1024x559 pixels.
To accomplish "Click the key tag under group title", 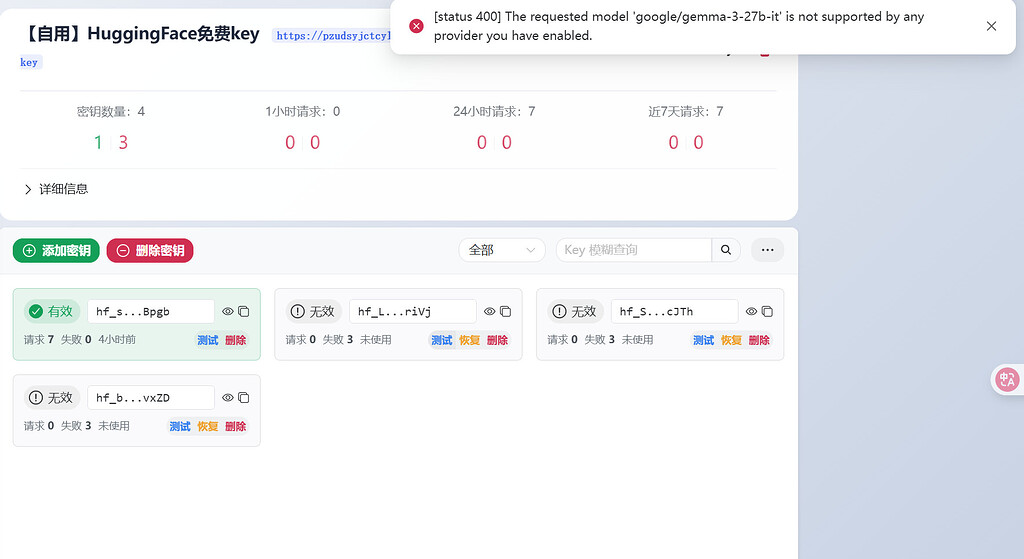I will (29, 63).
